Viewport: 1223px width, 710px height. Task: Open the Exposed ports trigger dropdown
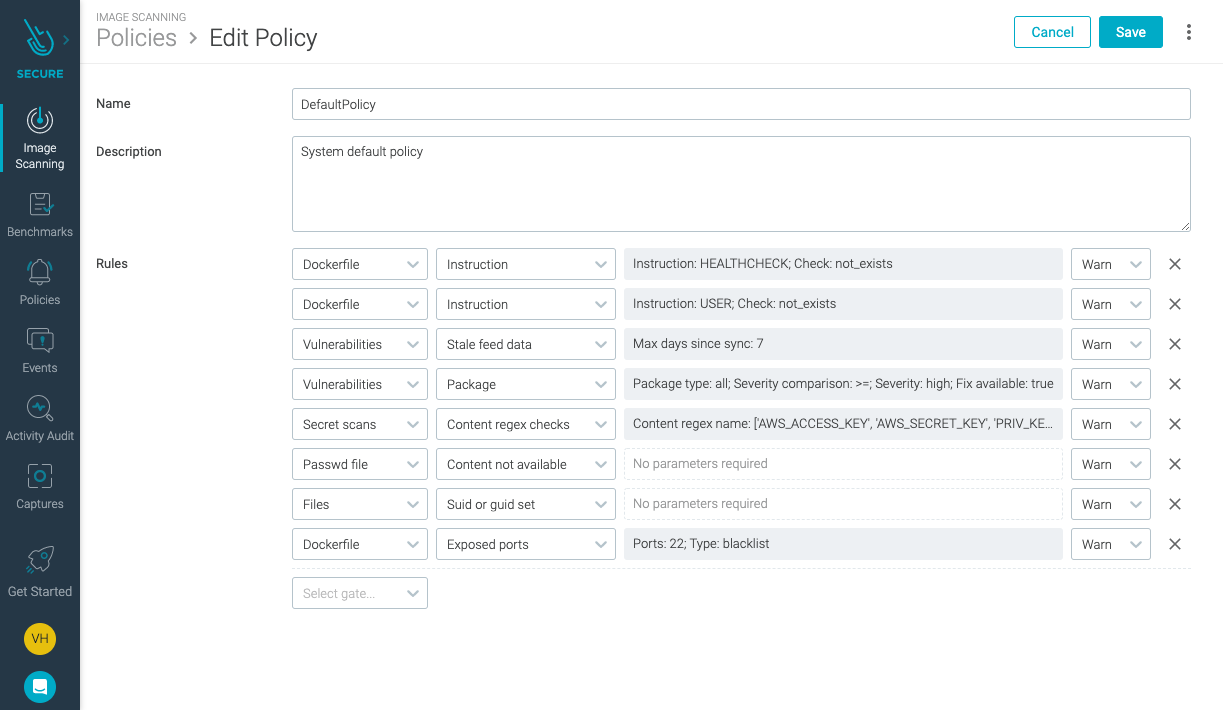click(526, 544)
